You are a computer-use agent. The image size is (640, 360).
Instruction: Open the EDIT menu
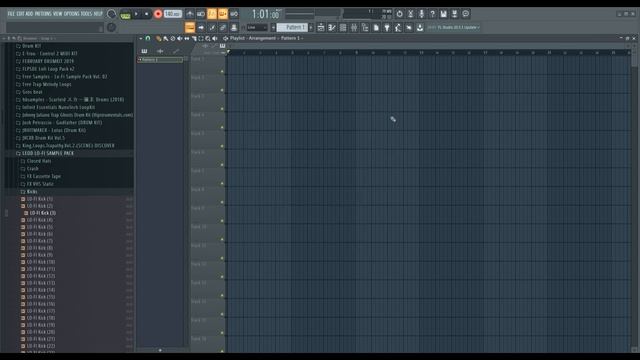click(x=20, y=14)
